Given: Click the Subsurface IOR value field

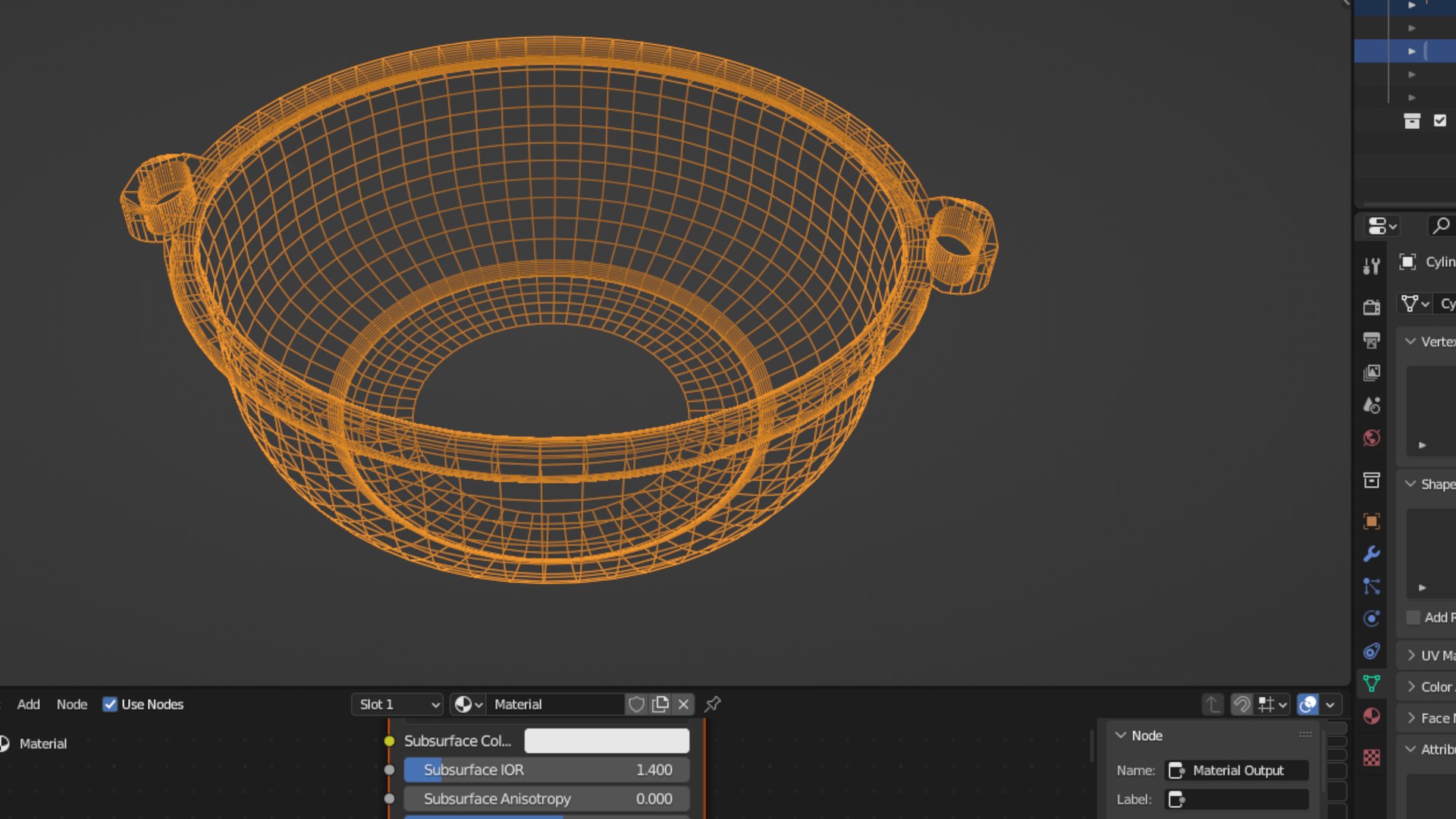Looking at the screenshot, I should tap(546, 770).
